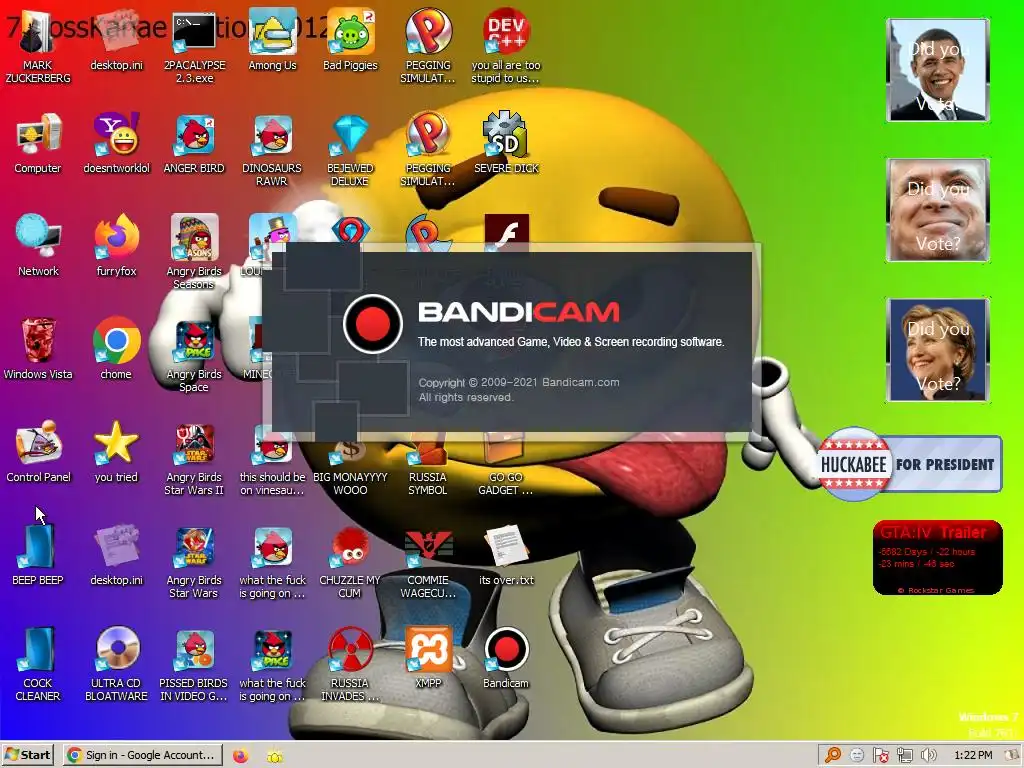
Task: Select the Angry Birds Star Wars icon
Action: [194, 562]
